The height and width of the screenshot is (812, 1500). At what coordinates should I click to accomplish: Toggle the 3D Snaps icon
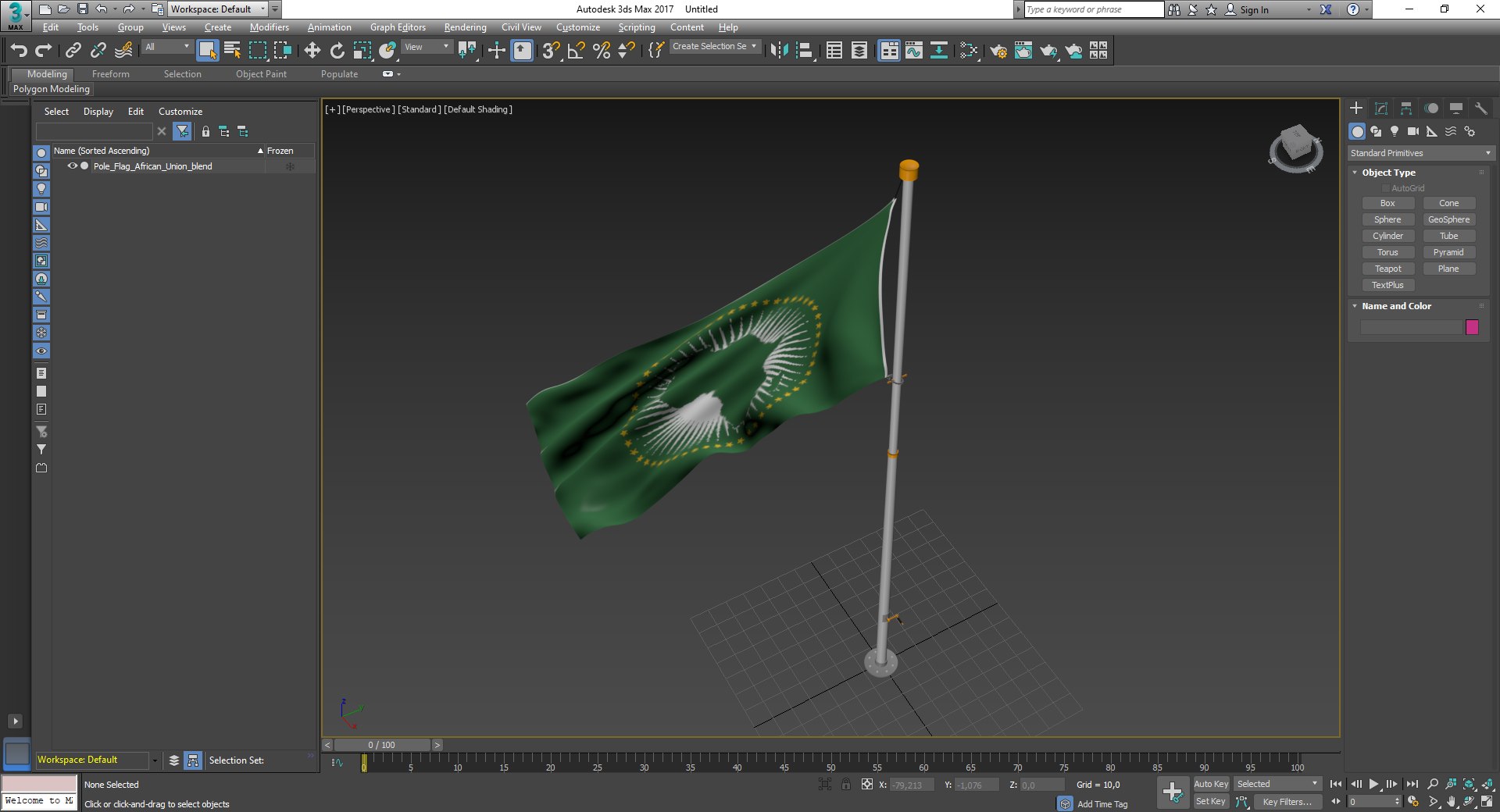click(551, 51)
